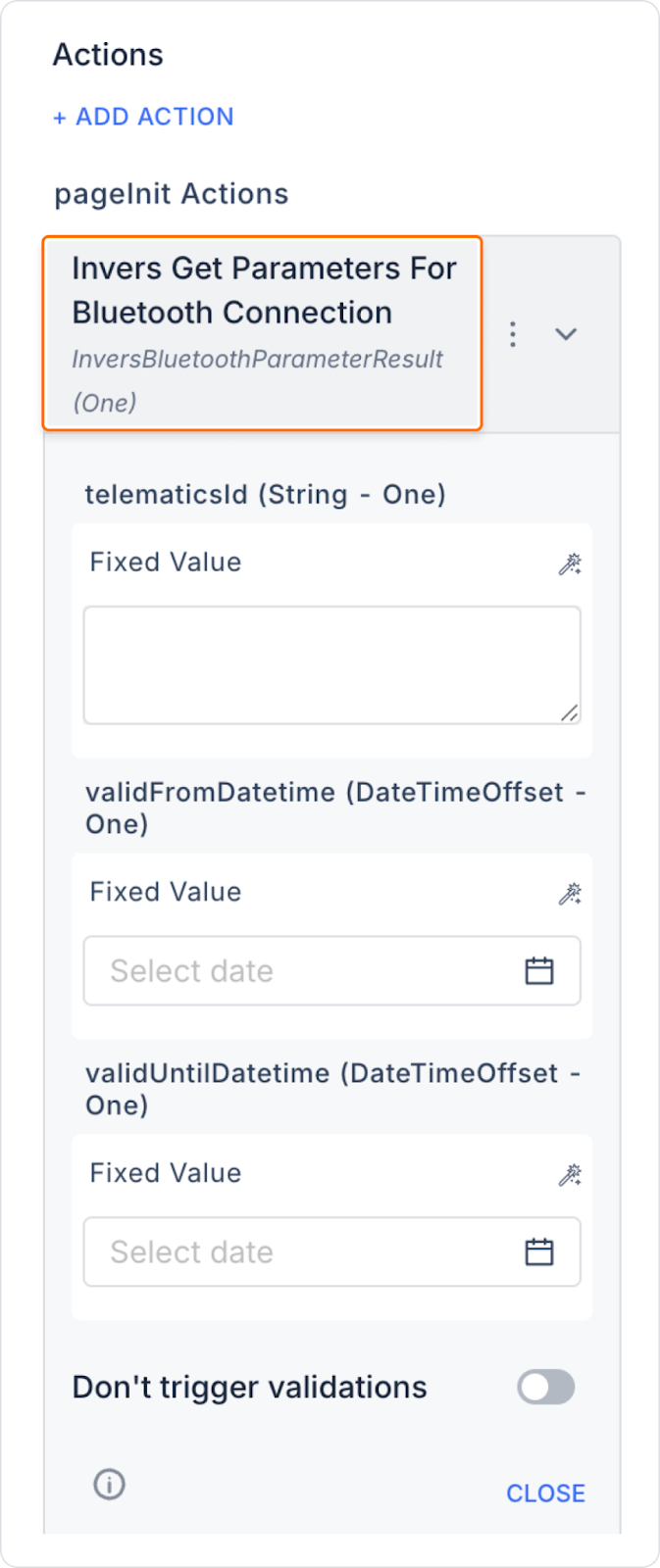
Task: Click the textarea resize handle under telematicsId
Action: [x=570, y=713]
